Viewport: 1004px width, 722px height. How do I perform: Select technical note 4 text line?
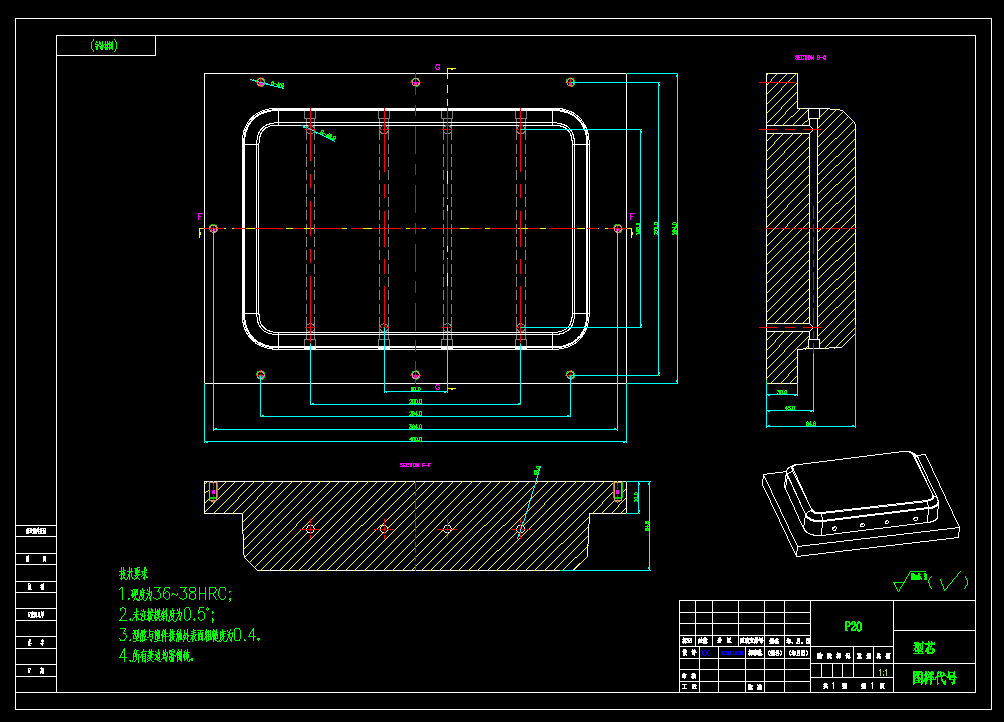tap(156, 655)
